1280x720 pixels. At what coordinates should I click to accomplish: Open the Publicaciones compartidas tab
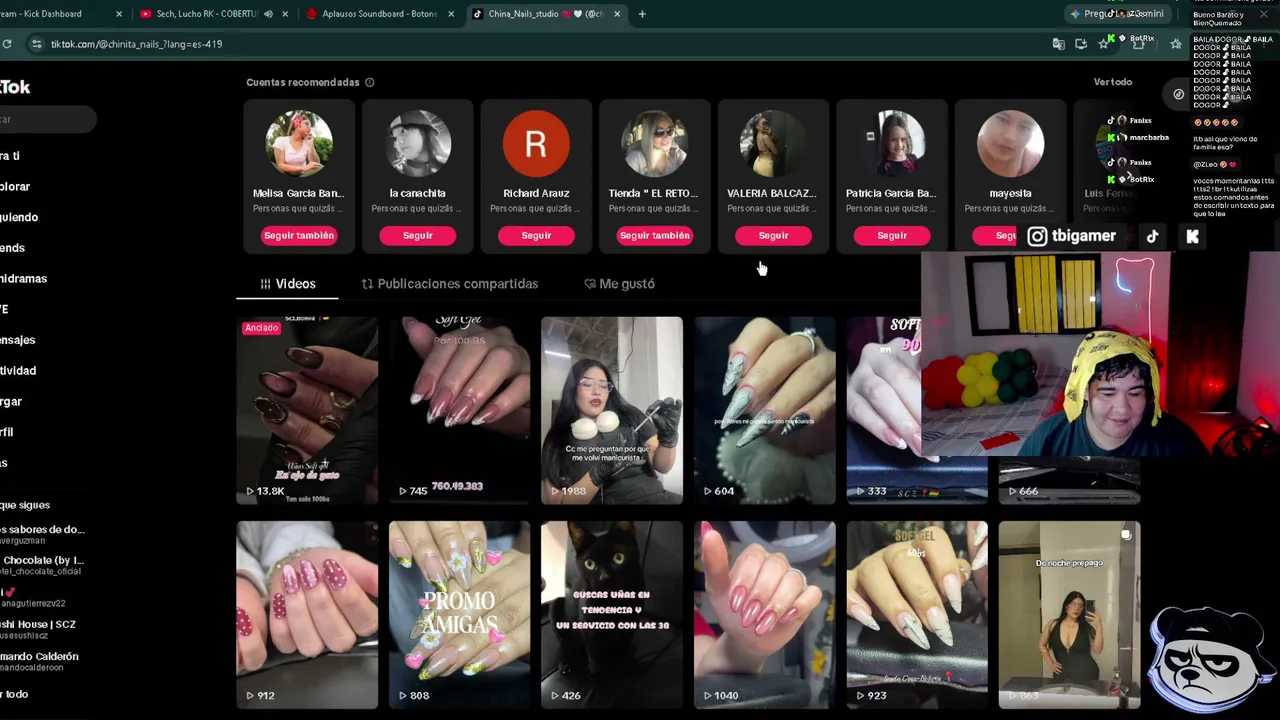[449, 284]
